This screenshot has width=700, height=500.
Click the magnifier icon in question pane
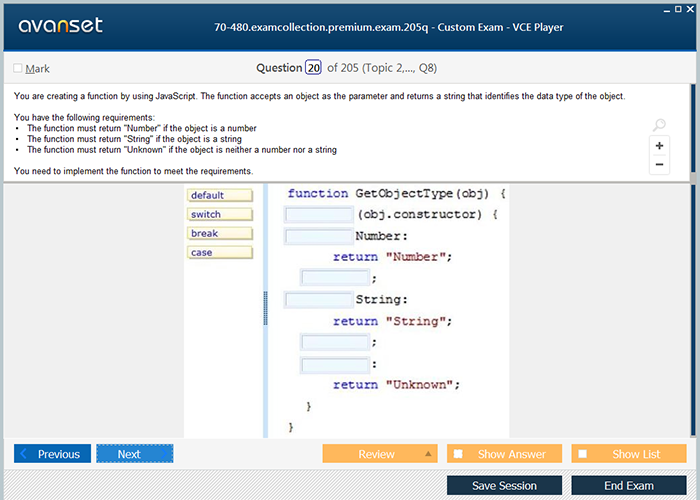pos(659,125)
